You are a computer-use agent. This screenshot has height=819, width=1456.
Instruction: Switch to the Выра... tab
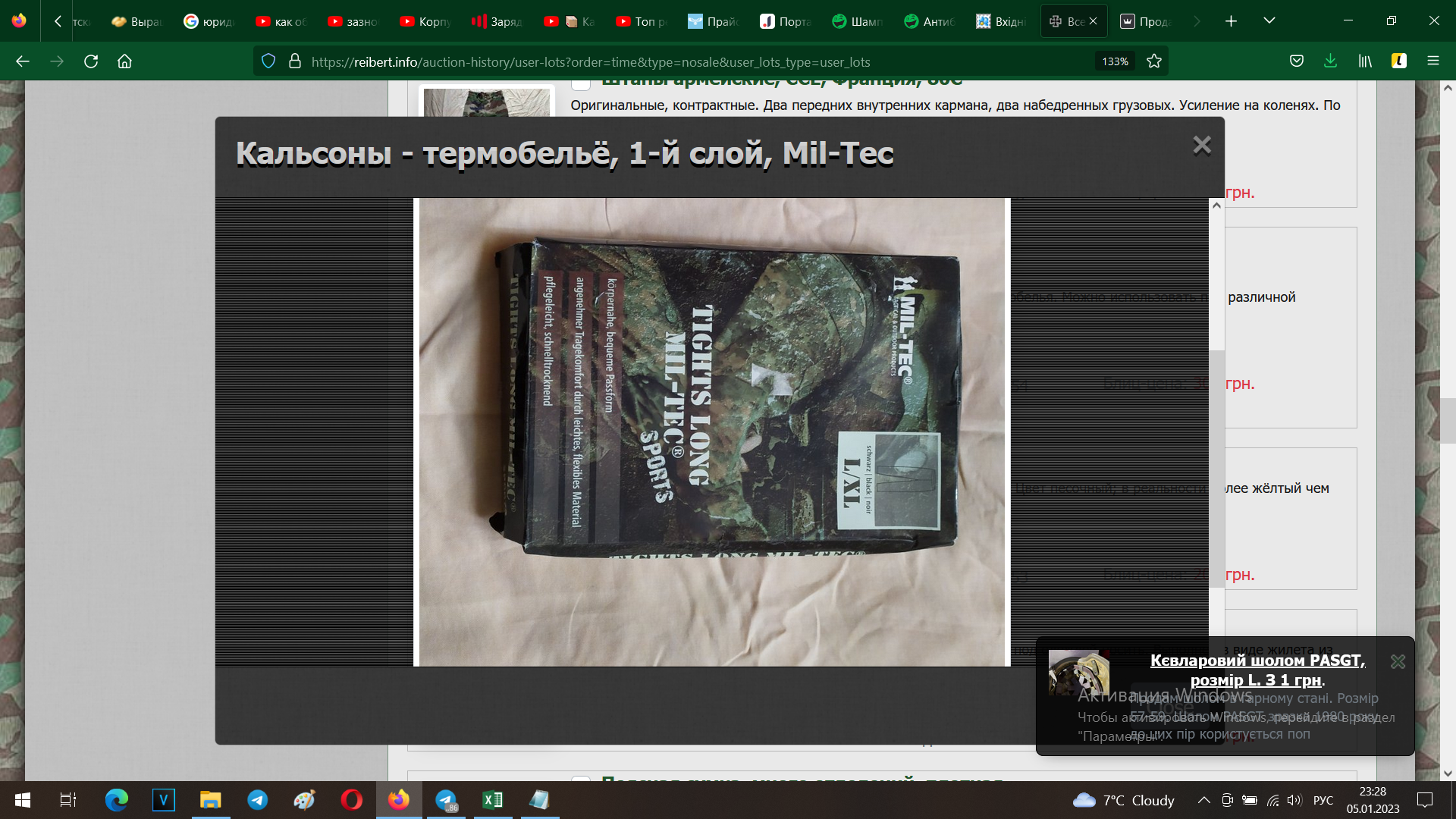tap(137, 21)
